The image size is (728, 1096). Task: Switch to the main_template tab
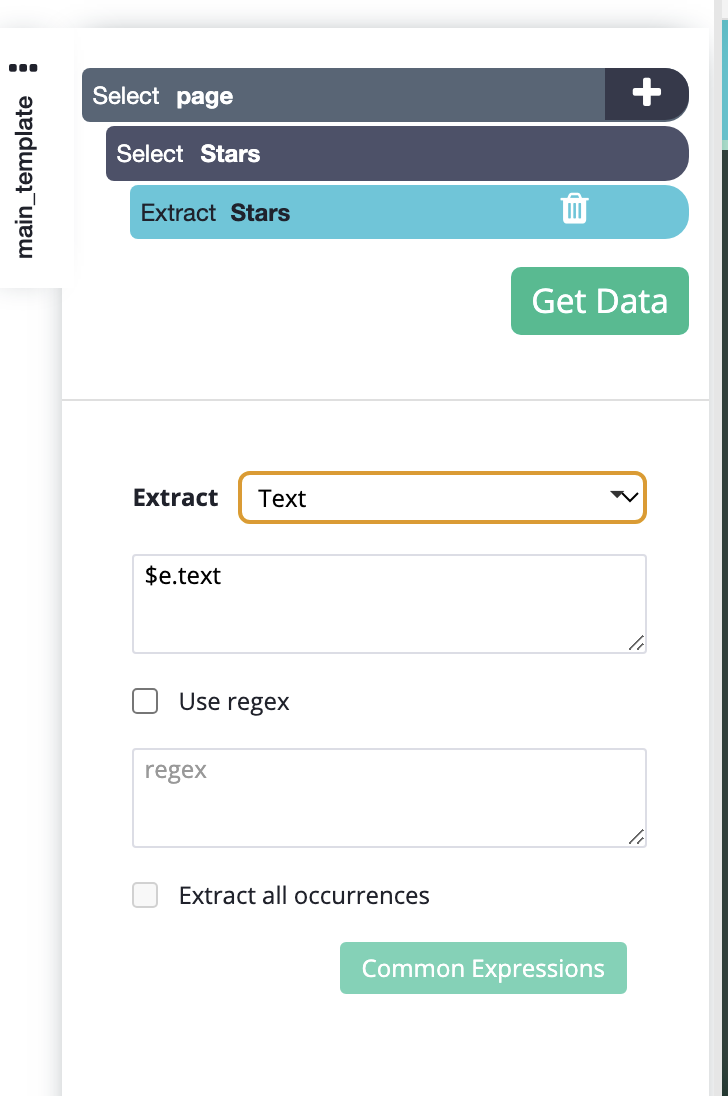pos(24,177)
